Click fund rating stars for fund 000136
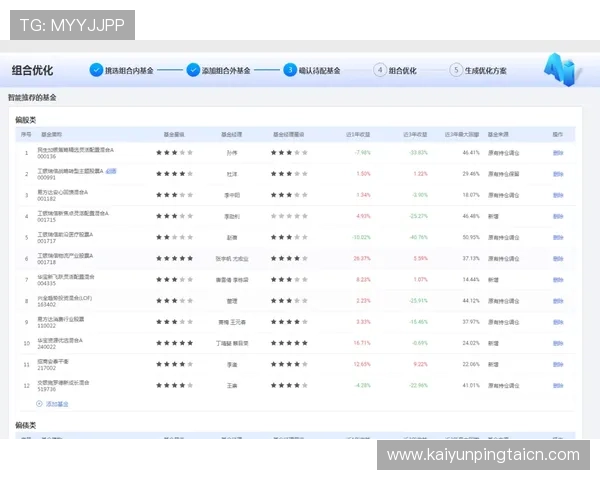This screenshot has width=600, height=480. click(x=174, y=152)
